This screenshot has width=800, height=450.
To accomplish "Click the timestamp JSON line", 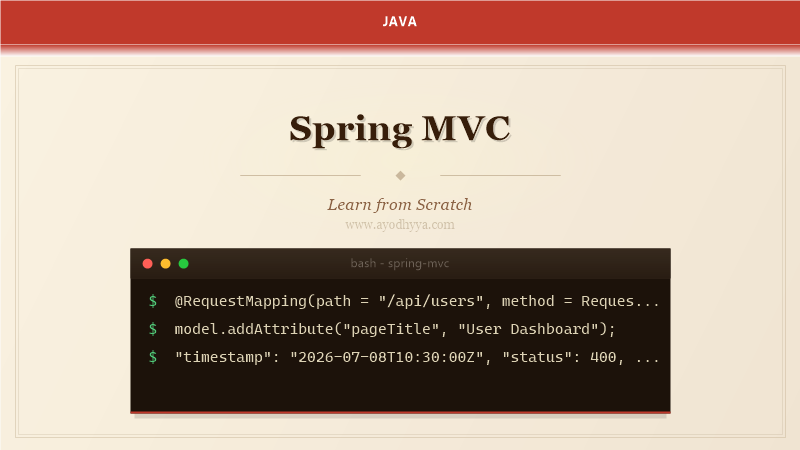I will point(417,357).
